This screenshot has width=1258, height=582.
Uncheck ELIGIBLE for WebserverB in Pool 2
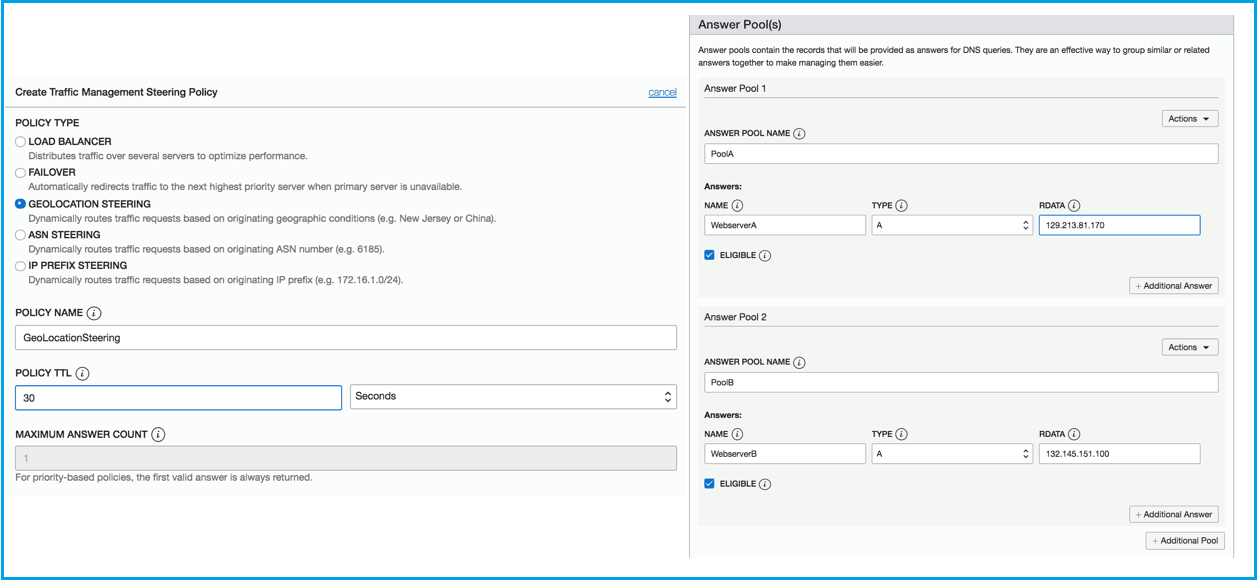710,484
